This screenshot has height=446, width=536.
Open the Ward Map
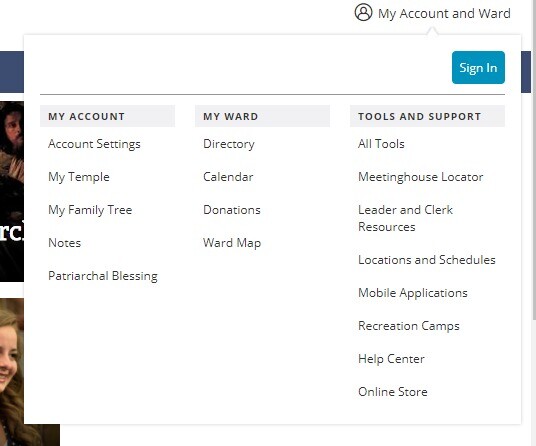pyautogui.click(x=232, y=243)
